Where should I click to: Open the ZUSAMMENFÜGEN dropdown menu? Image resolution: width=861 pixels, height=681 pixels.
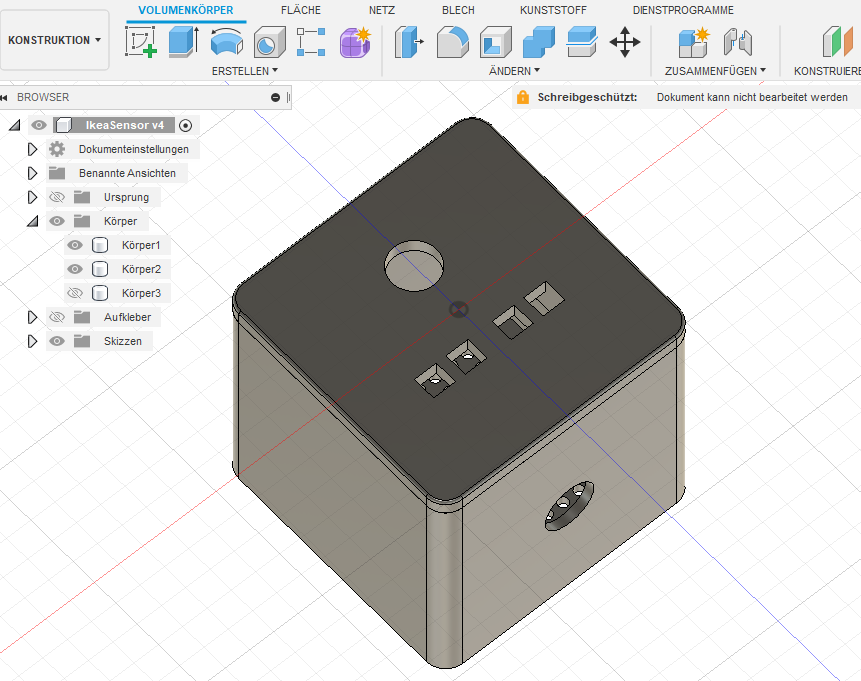tap(715, 71)
